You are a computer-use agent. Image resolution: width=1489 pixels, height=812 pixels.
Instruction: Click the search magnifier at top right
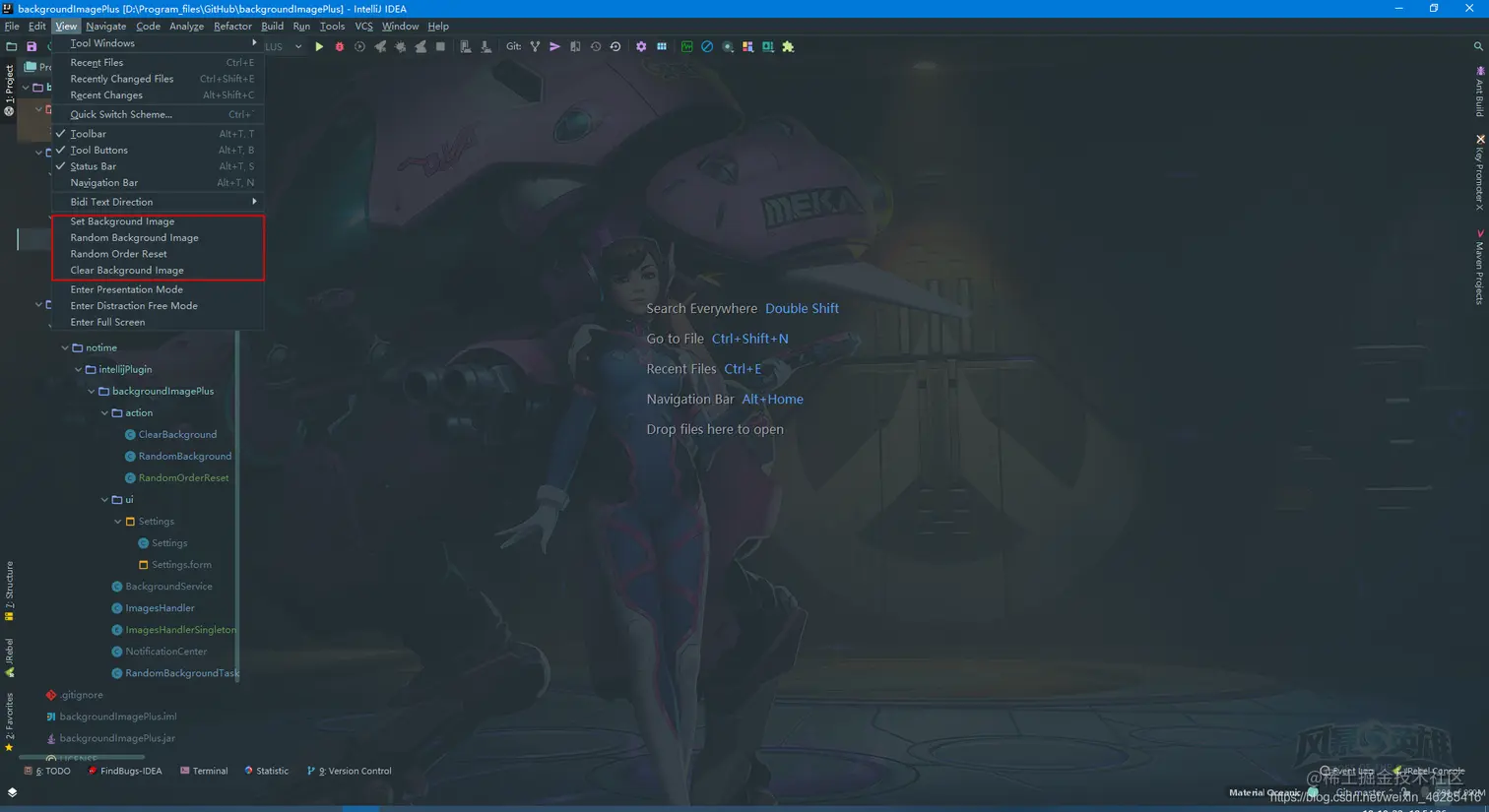1478,46
